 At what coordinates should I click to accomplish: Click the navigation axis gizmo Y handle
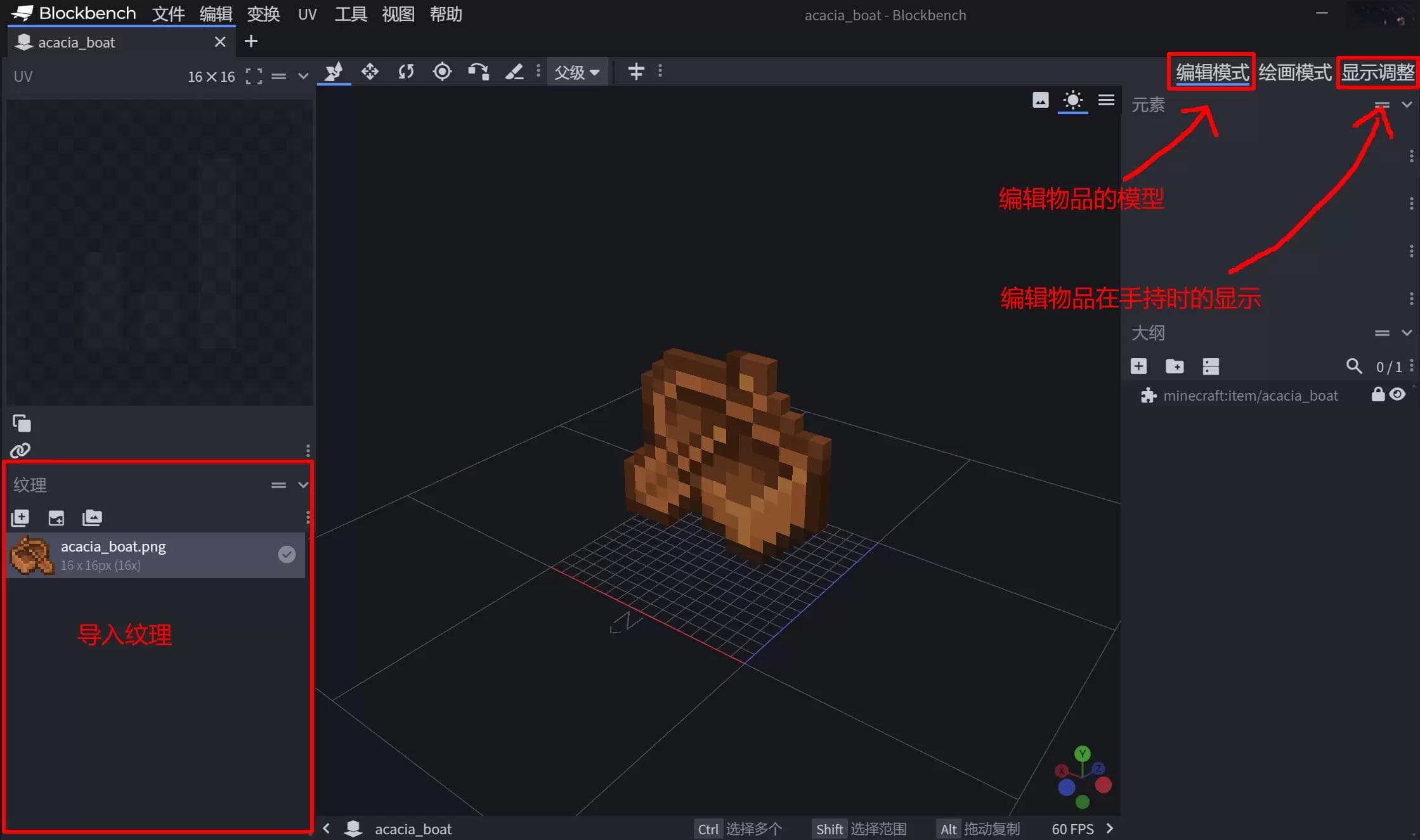click(x=1083, y=753)
